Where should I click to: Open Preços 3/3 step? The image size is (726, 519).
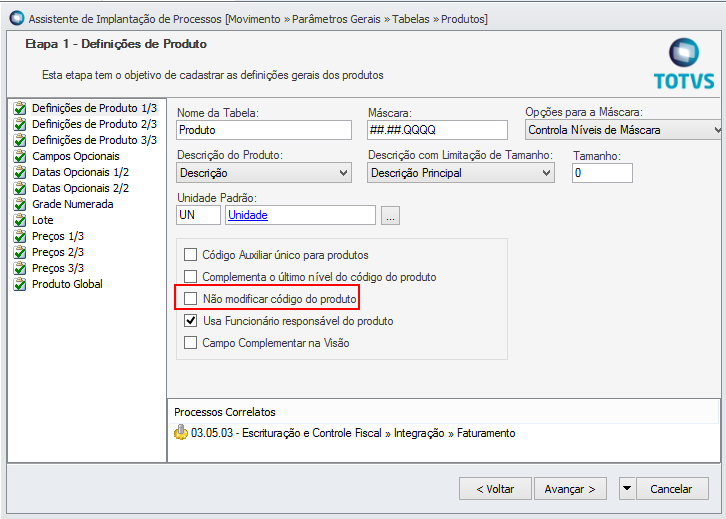coord(58,268)
